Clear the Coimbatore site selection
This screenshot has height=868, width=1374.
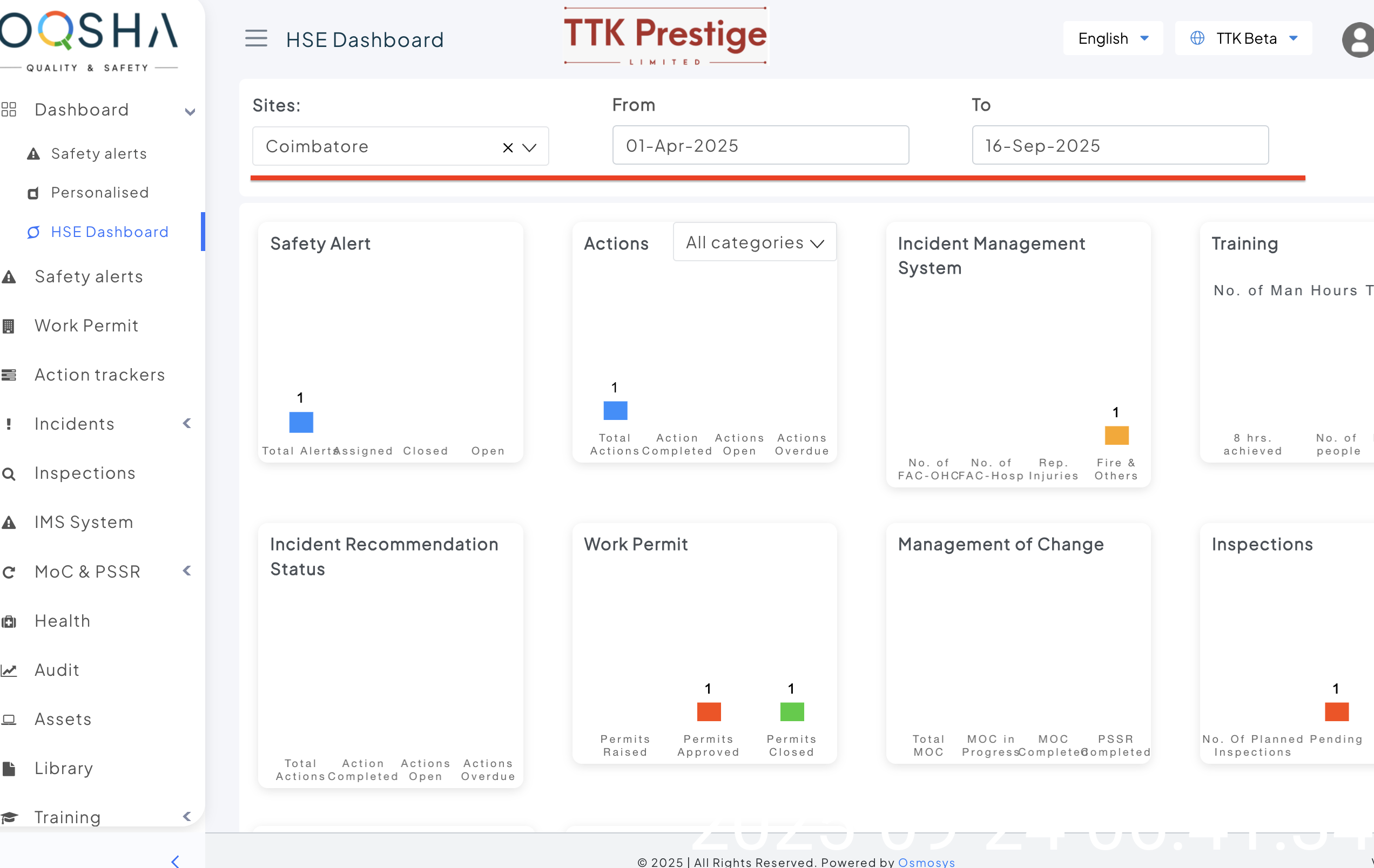click(x=507, y=147)
